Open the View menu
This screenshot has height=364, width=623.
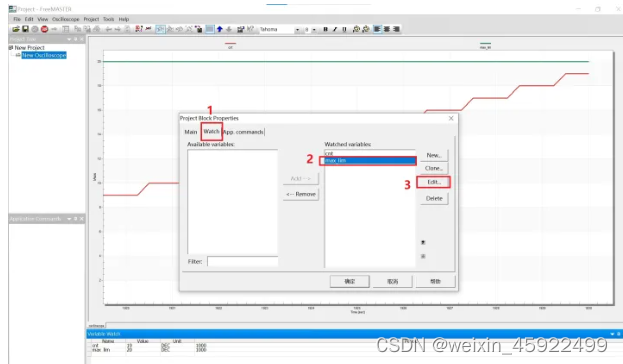[x=43, y=19]
